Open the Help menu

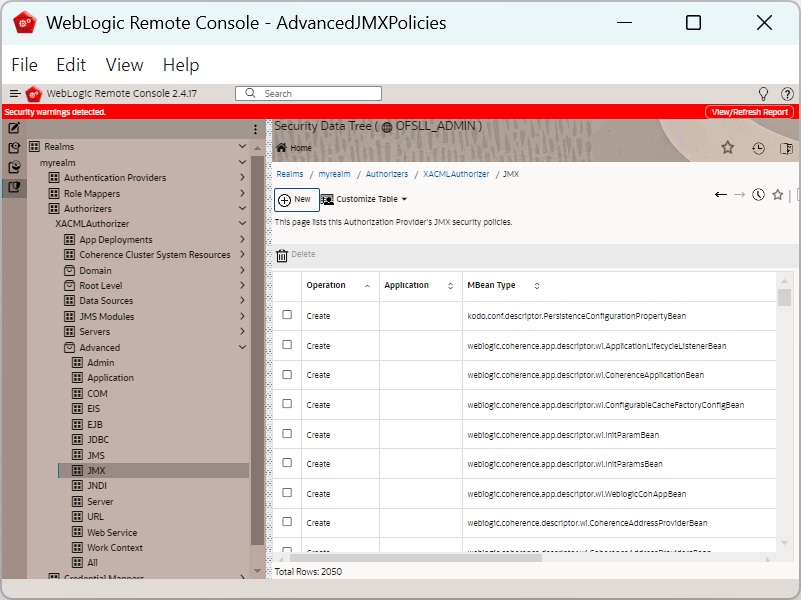[181, 65]
